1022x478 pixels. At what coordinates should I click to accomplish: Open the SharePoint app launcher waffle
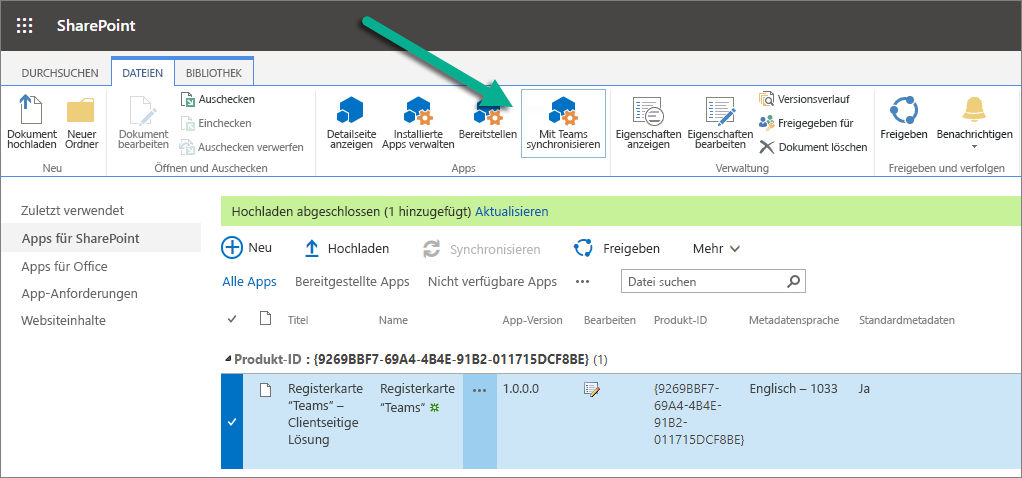pyautogui.click(x=24, y=25)
